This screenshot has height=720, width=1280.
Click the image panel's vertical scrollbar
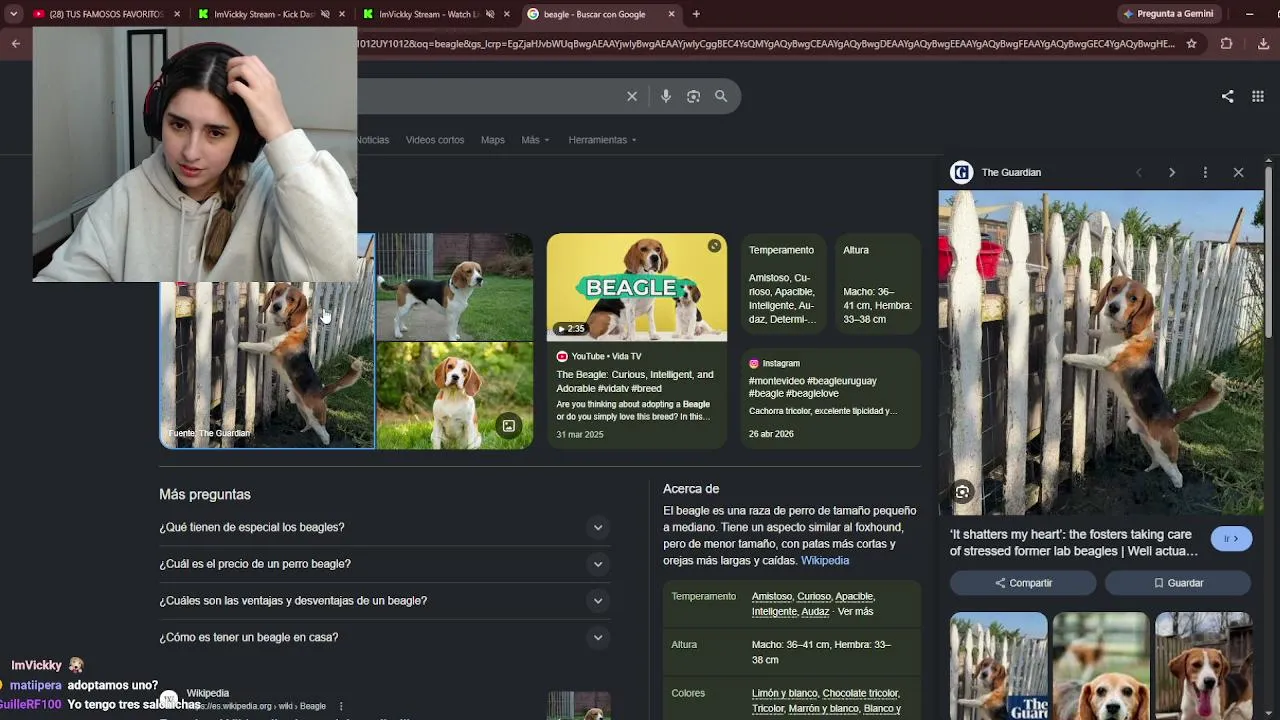pos(1269,250)
